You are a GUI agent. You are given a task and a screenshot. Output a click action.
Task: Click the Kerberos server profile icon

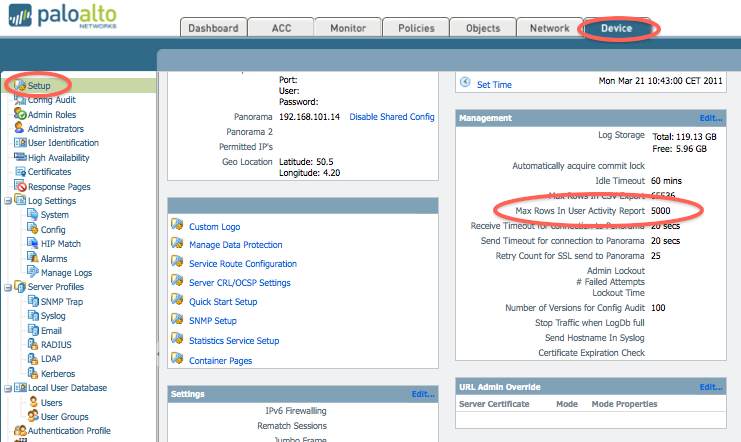[33, 373]
